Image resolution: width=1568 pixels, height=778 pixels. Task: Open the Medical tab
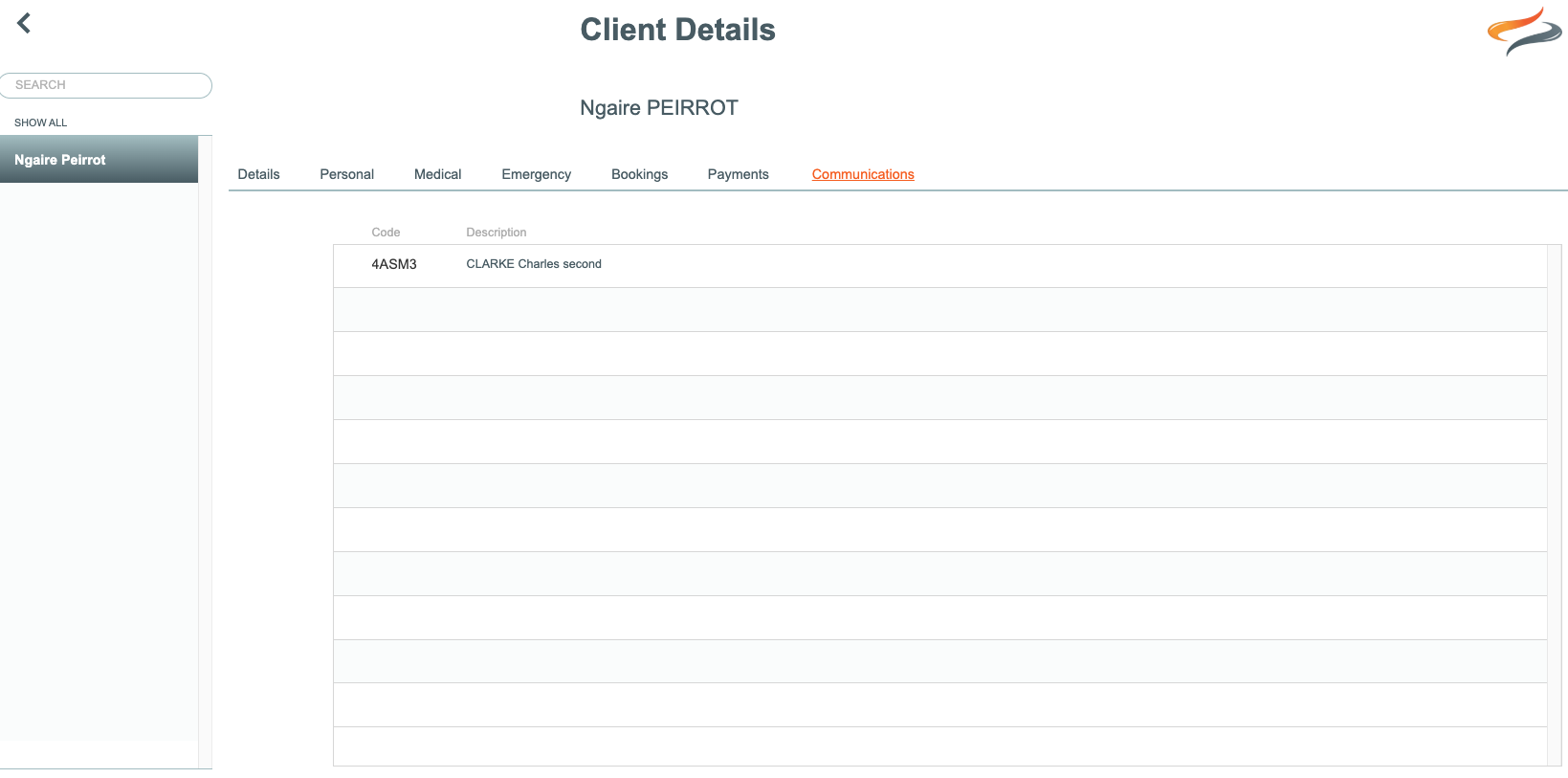[x=437, y=174]
